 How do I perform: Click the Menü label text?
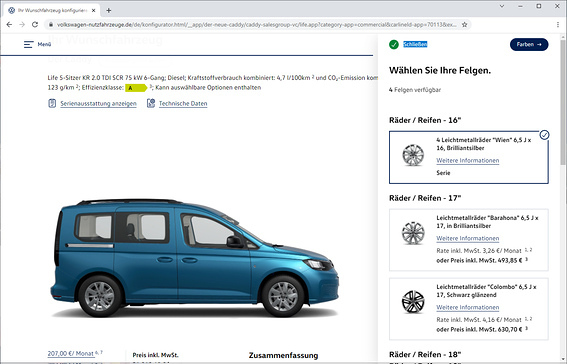point(44,44)
